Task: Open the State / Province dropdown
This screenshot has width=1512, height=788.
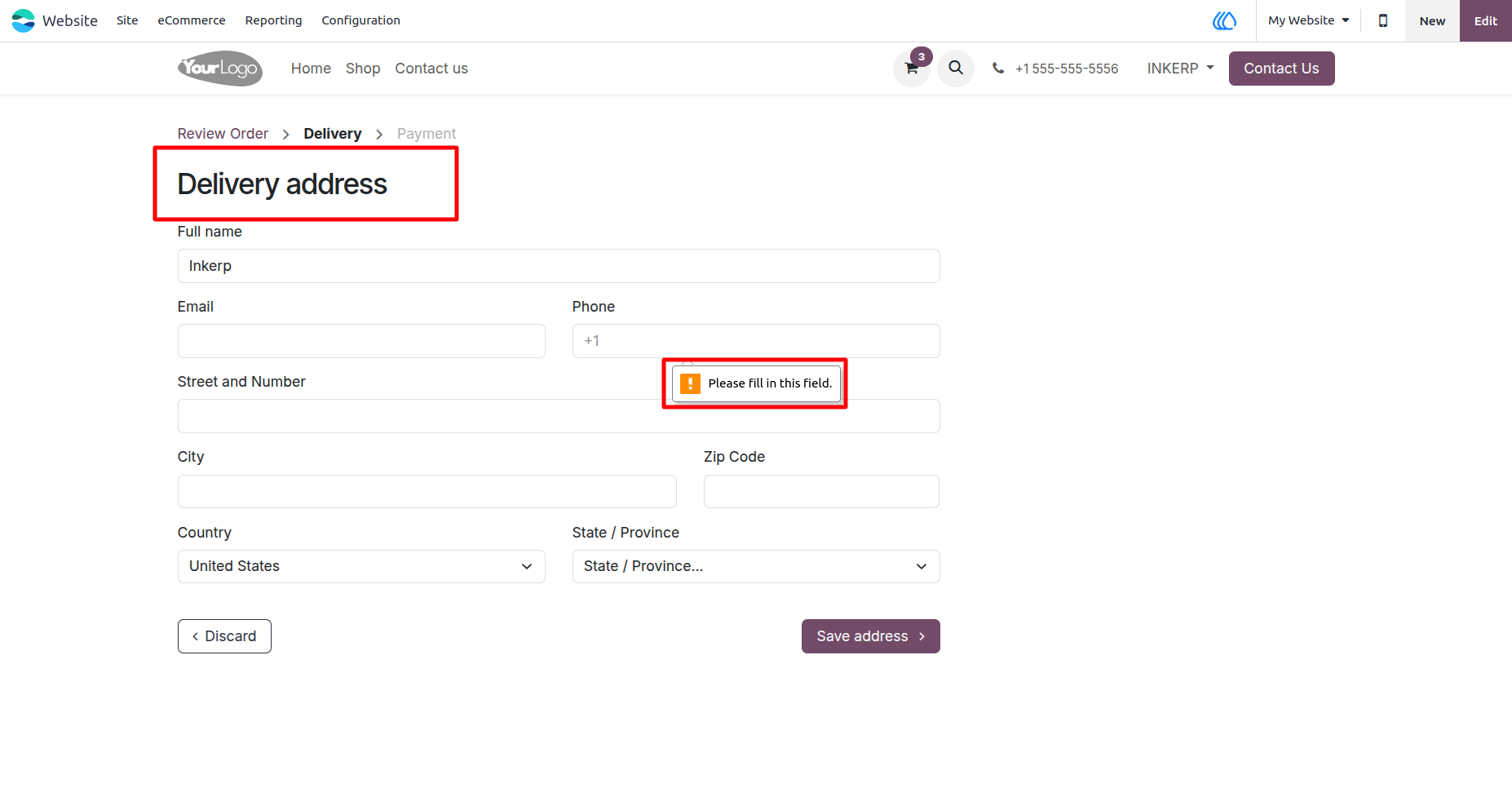Action: [x=756, y=566]
